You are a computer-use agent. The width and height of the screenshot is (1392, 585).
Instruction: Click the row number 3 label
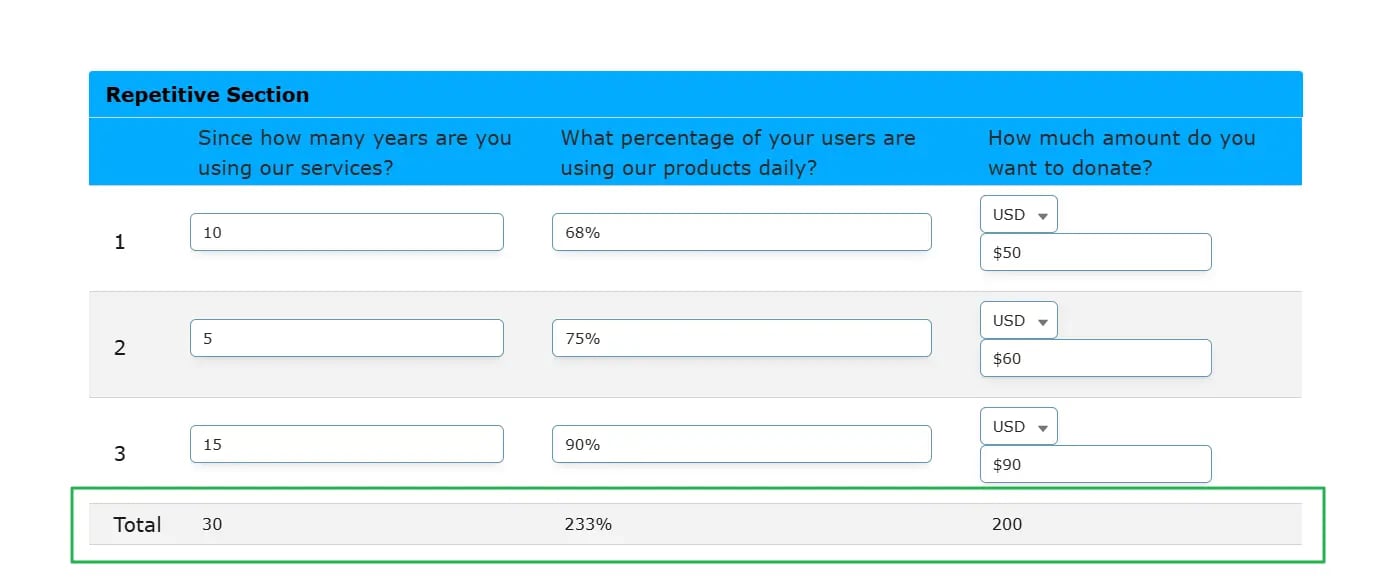pyautogui.click(x=120, y=454)
